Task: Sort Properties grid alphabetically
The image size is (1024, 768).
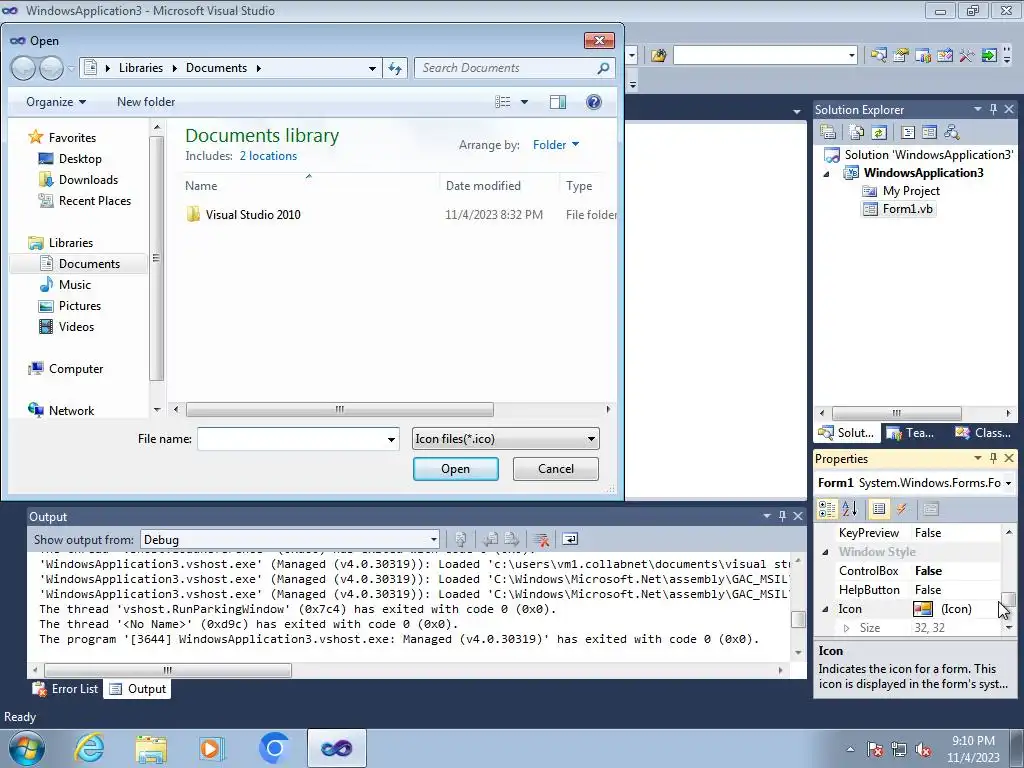Action: tap(850, 509)
